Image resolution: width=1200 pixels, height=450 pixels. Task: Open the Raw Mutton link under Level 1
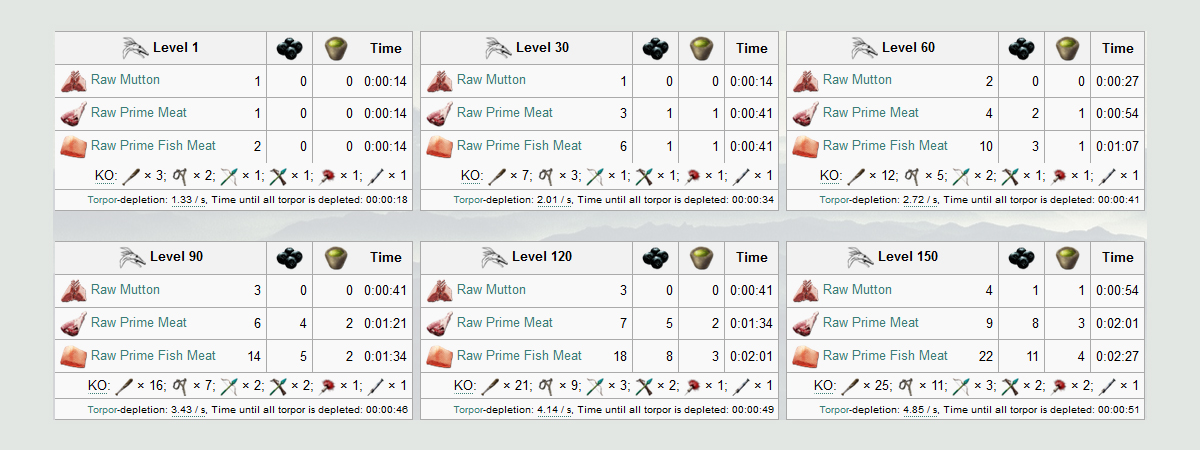click(125, 79)
